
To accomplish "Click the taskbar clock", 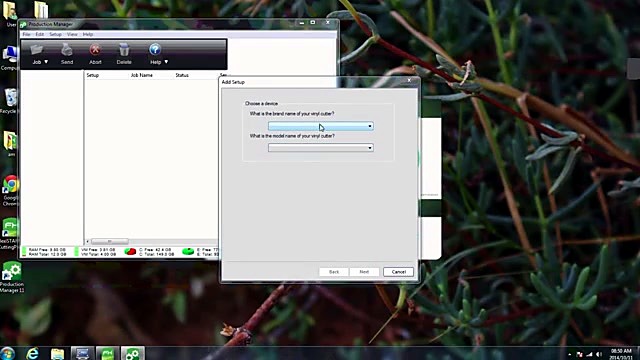I will pyautogui.click(x=621, y=354).
